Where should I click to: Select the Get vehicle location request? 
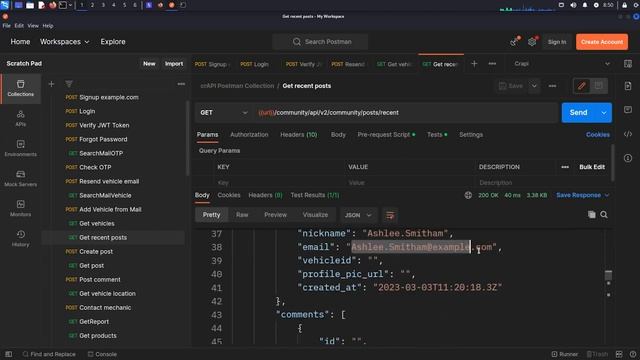[x=107, y=293]
